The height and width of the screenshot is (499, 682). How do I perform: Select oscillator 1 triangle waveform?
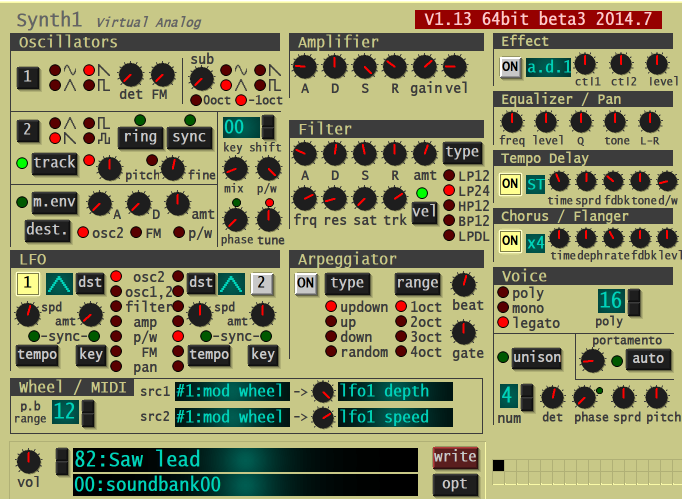tap(55, 85)
